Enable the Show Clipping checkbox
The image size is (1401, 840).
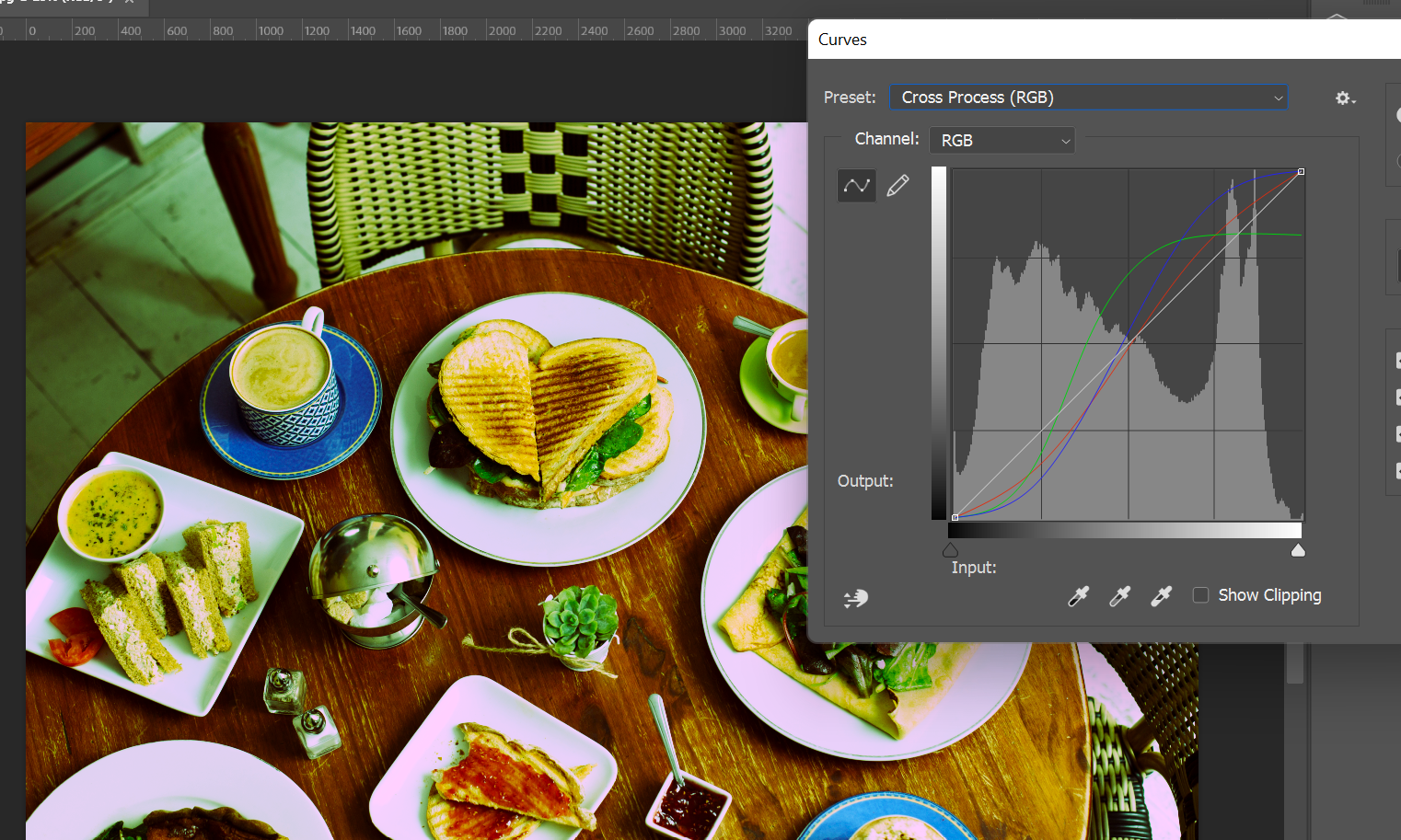click(x=1200, y=595)
